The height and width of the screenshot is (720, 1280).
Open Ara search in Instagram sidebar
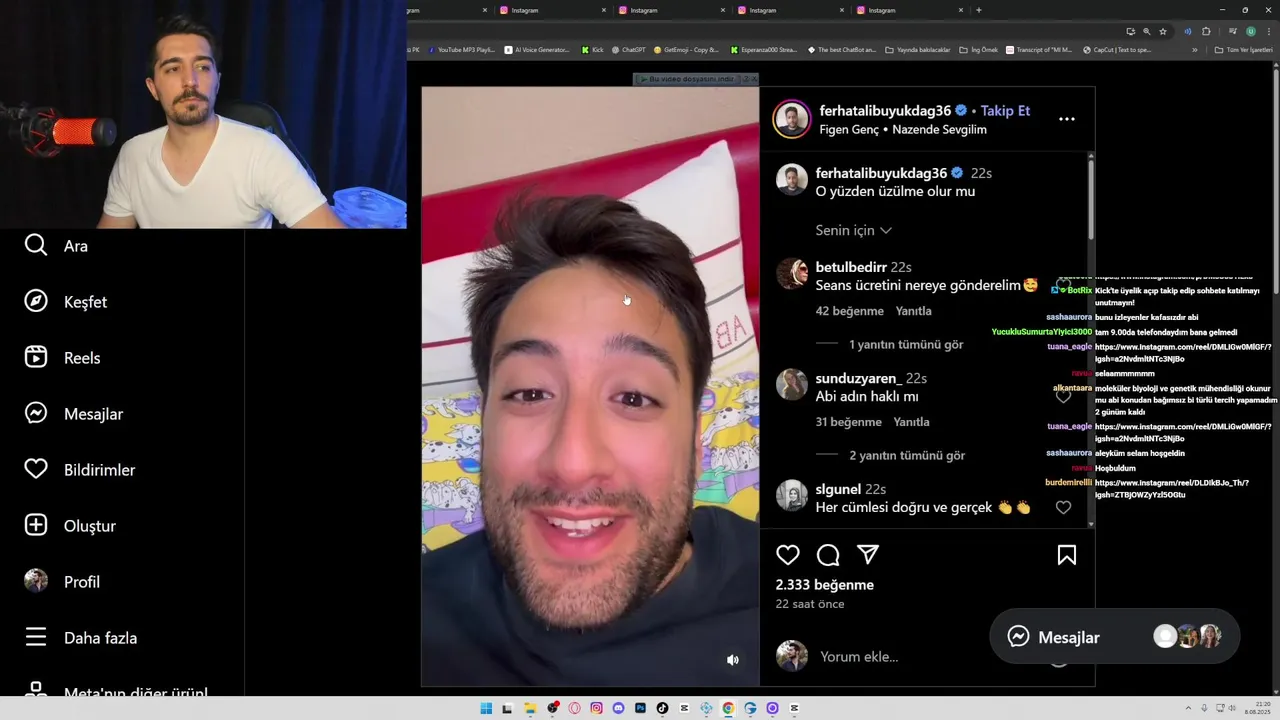(x=57, y=246)
